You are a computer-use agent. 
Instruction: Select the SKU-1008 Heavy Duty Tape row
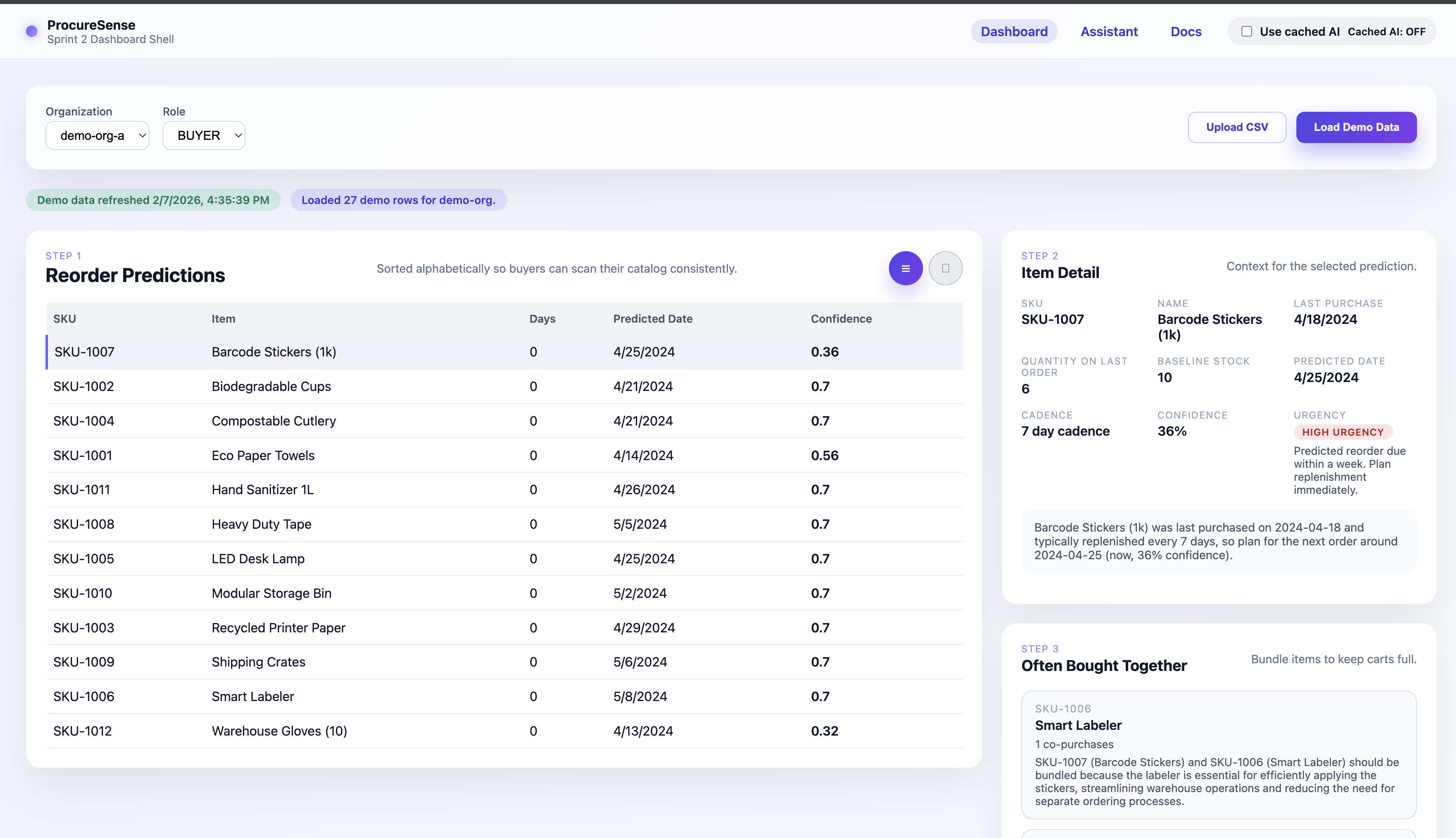pos(503,524)
